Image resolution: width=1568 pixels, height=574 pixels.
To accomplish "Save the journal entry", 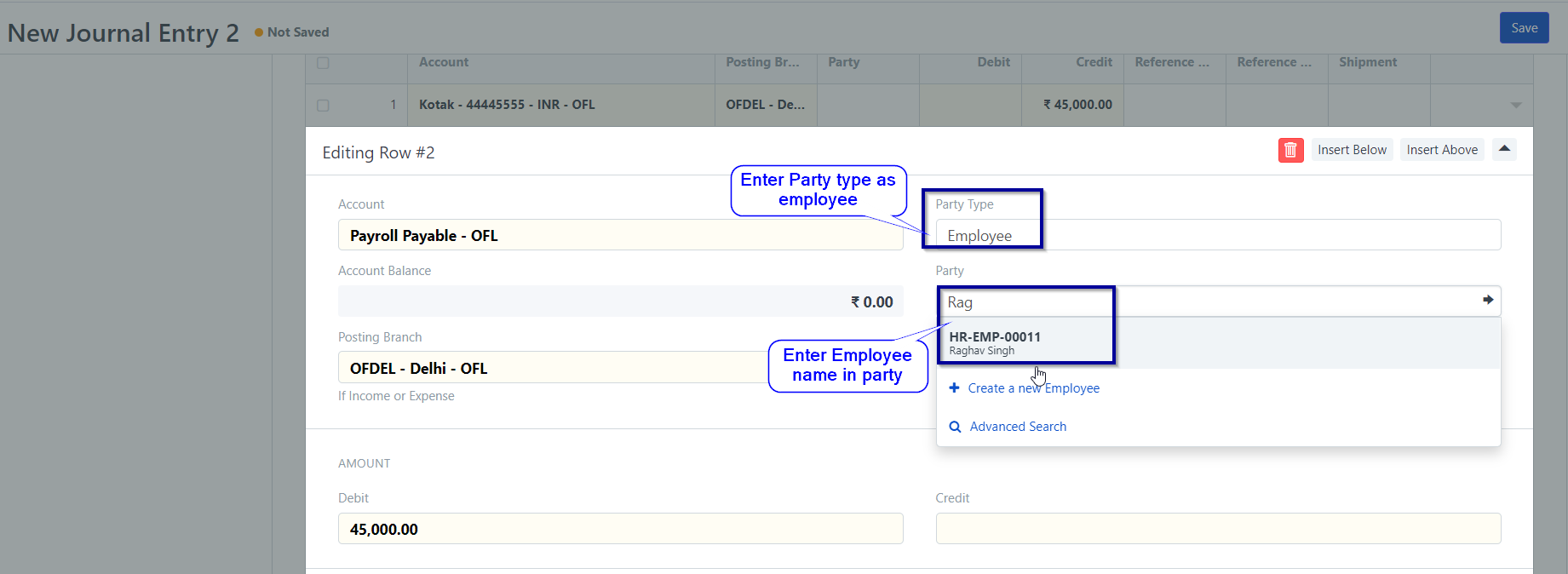I will pos(1525,28).
